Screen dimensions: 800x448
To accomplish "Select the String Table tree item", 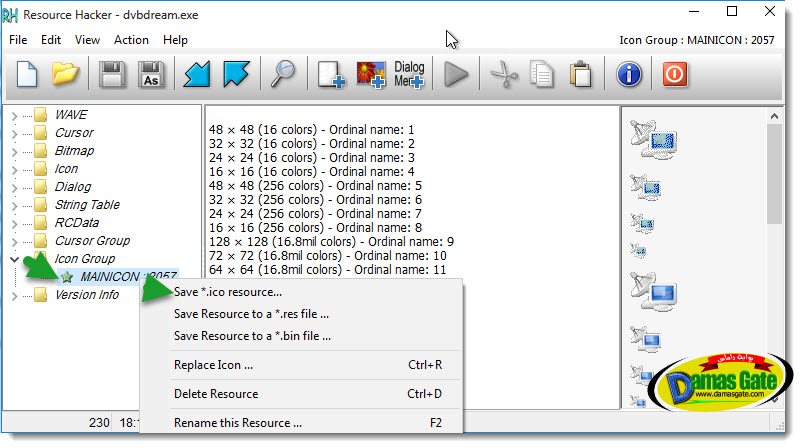I will pos(87,205).
